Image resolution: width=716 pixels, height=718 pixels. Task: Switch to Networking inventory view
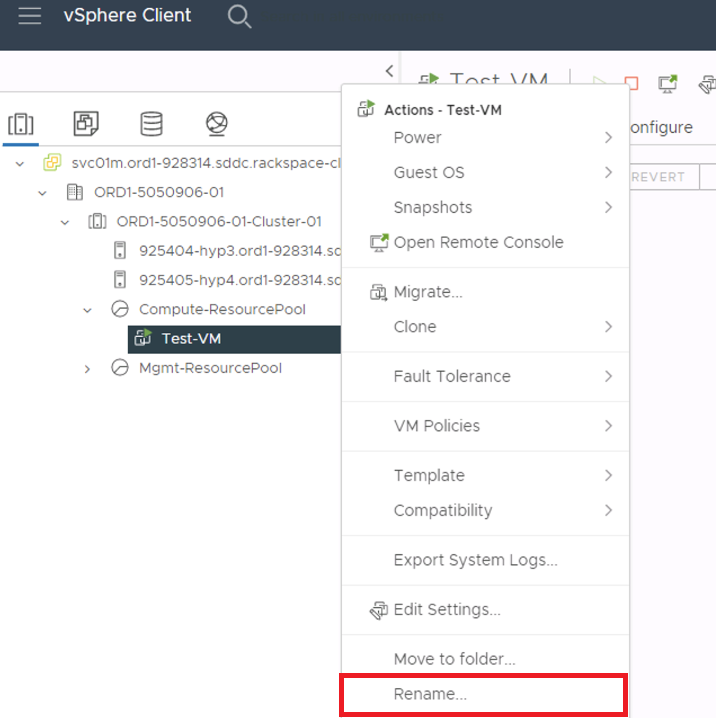217,124
